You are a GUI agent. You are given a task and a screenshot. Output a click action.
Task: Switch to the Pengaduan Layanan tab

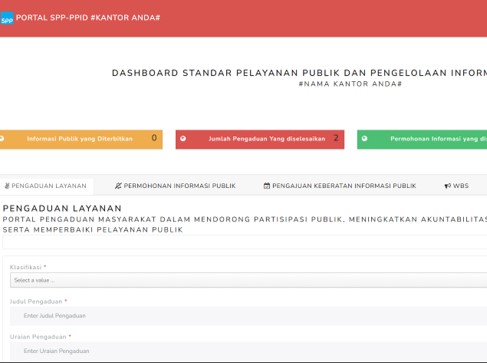(x=46, y=186)
